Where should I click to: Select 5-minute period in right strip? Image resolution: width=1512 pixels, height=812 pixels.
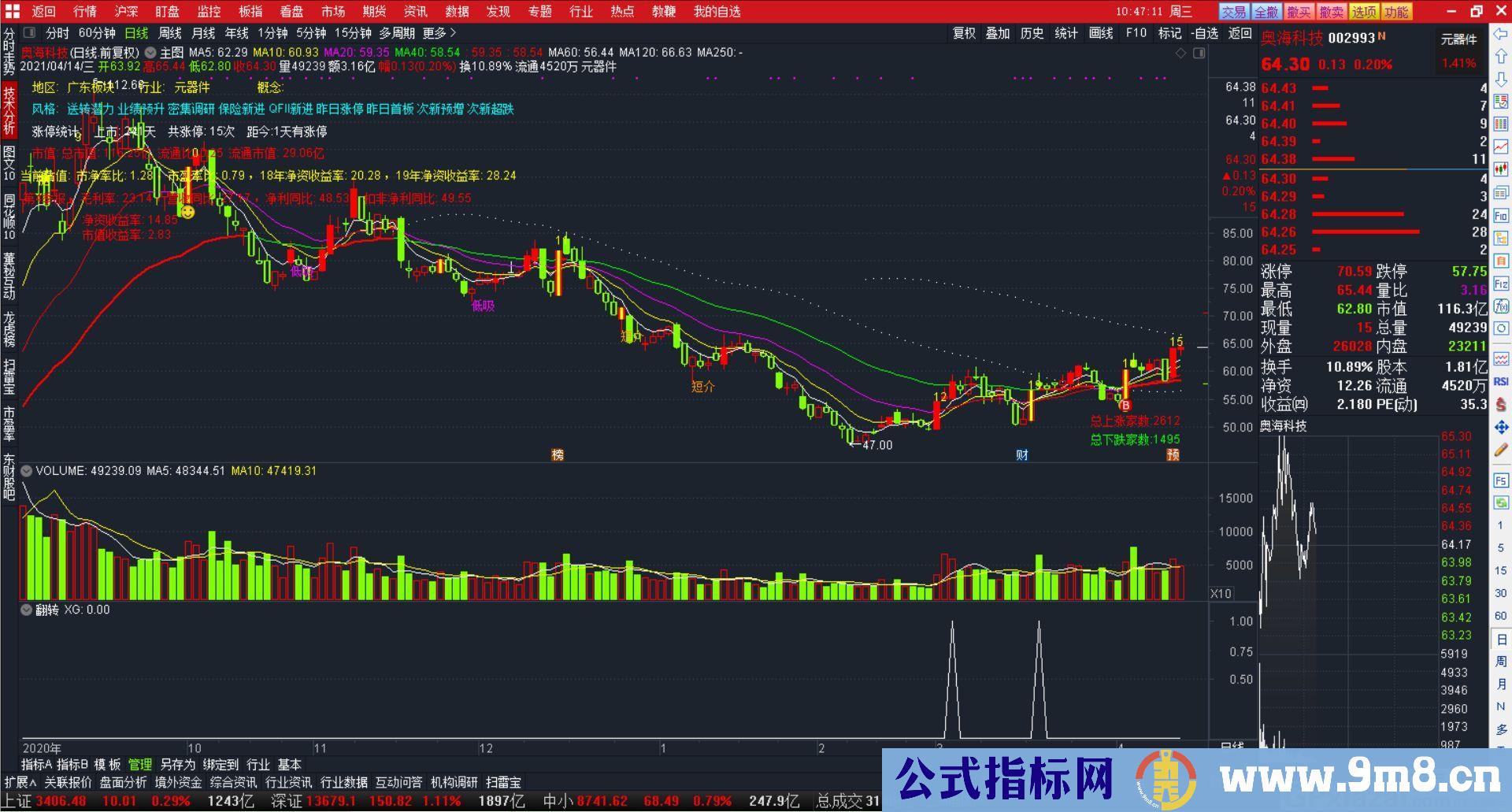click(1500, 548)
